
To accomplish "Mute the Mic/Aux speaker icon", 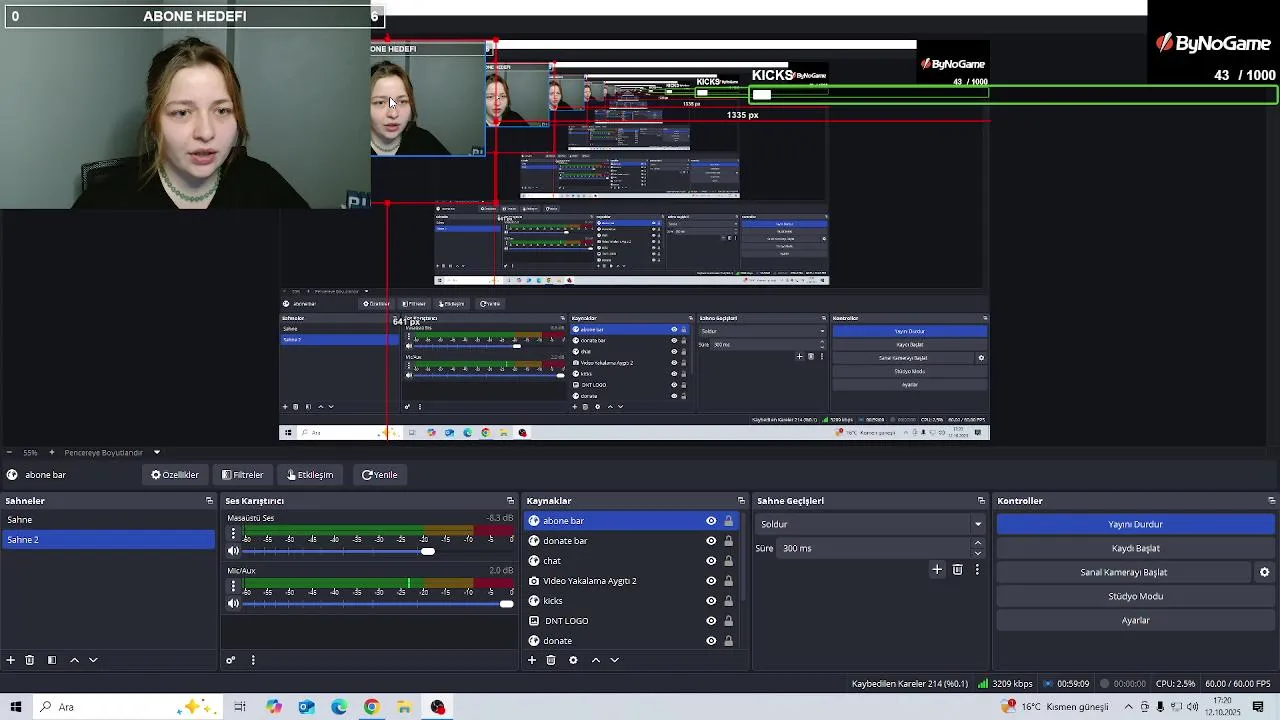I will [233, 603].
